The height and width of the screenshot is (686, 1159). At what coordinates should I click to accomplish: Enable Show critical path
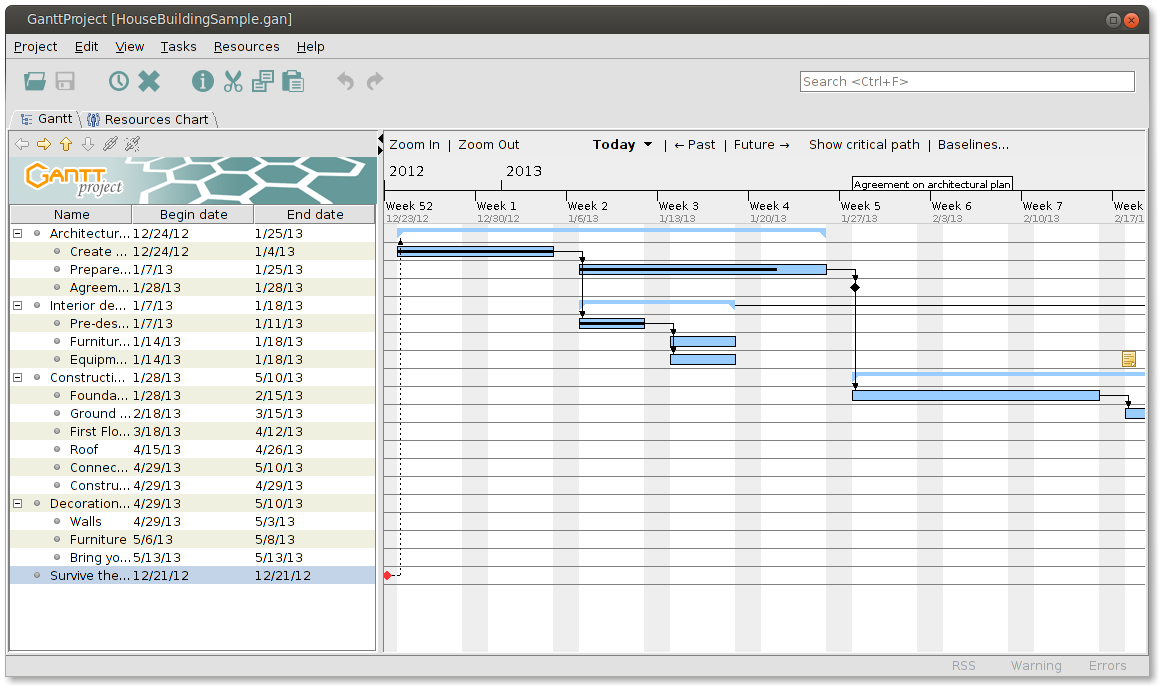click(863, 144)
